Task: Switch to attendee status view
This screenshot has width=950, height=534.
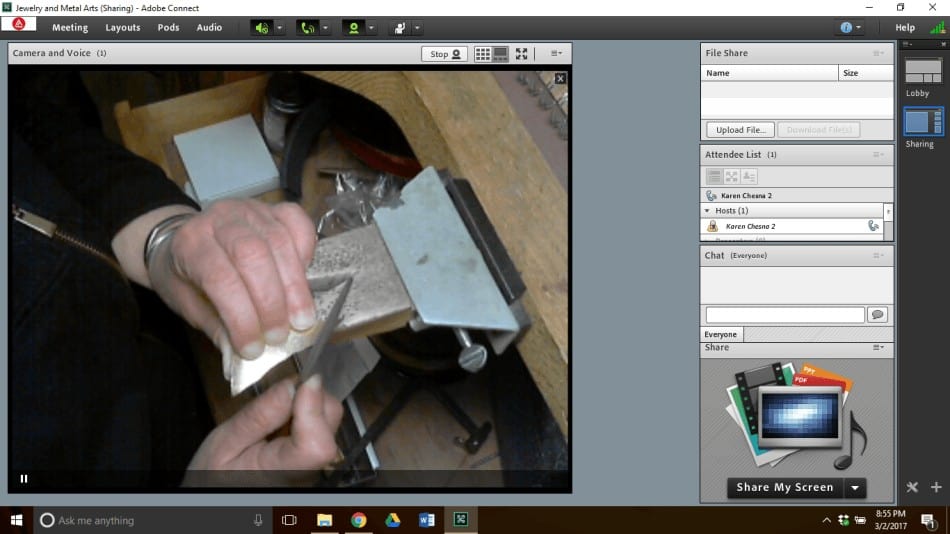Action: (749, 176)
